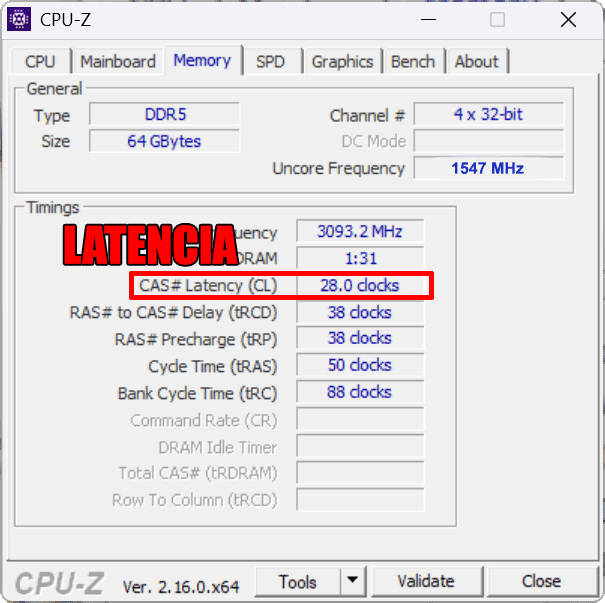Viewport: 605px width, 603px height.
Task: Switch to the Graphics tab
Action: coord(342,61)
